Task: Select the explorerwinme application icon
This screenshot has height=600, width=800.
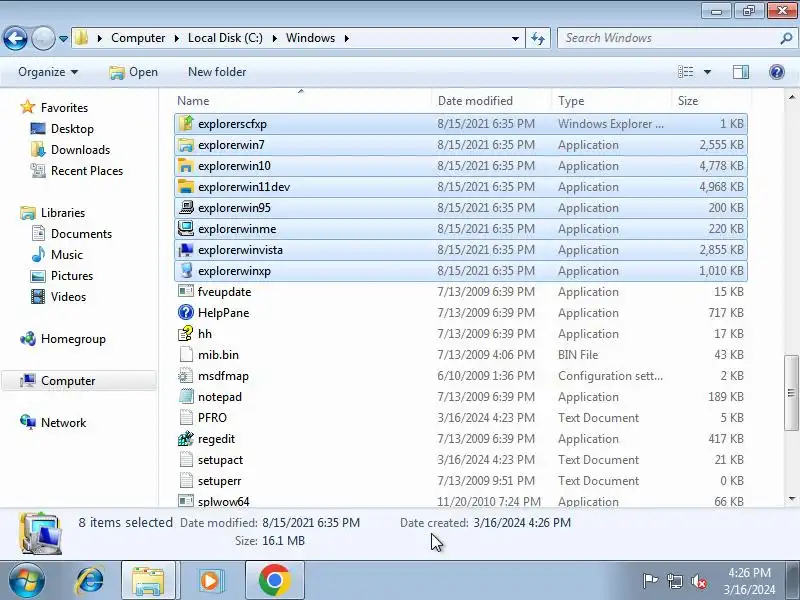Action: 186,229
